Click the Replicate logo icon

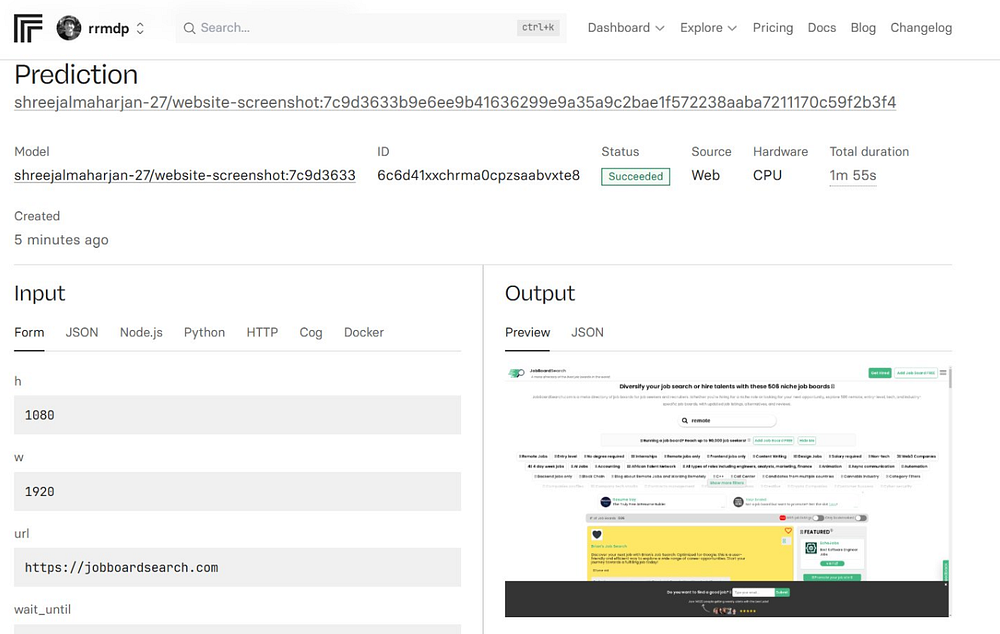[28, 28]
